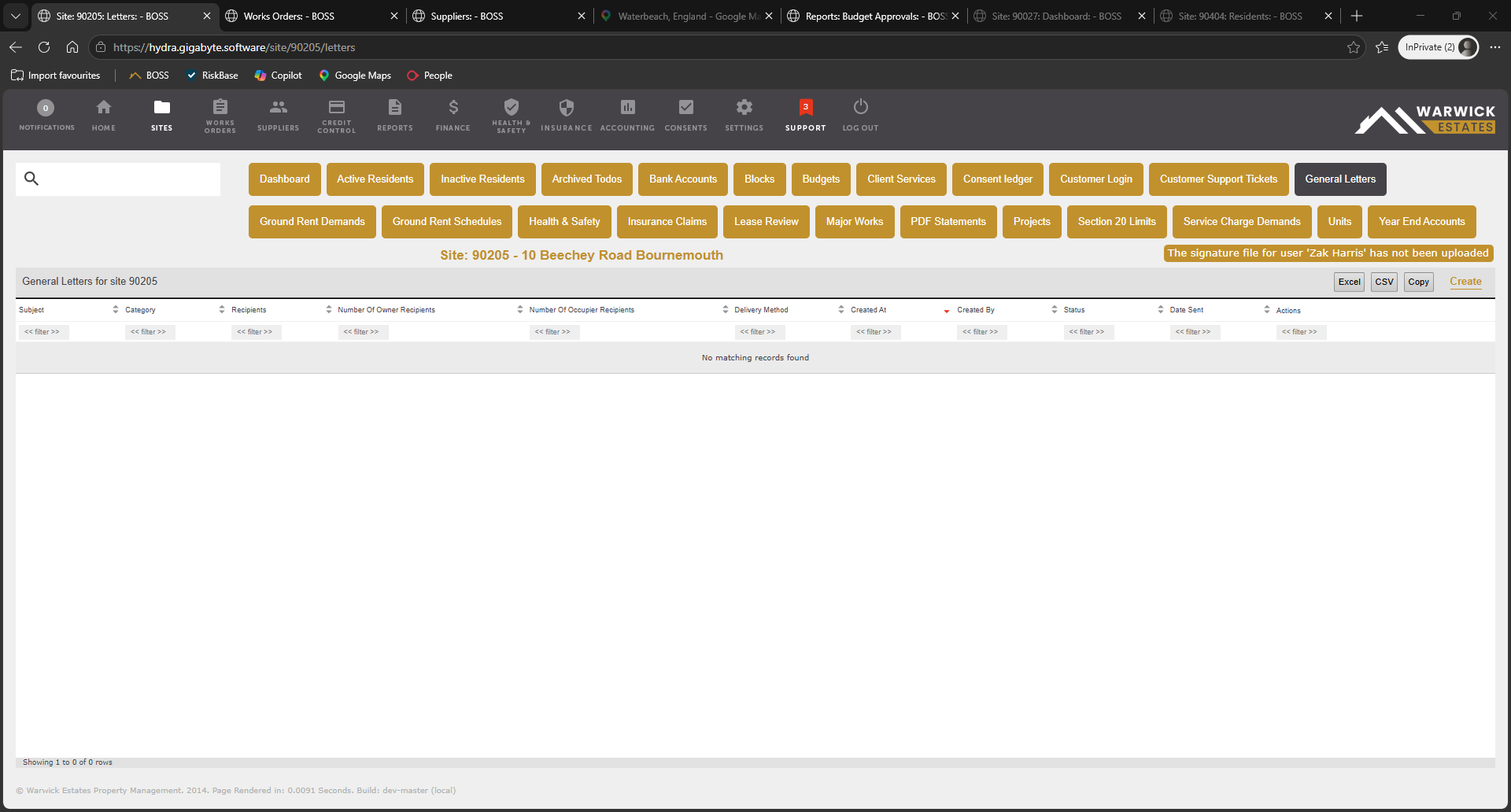Image resolution: width=1511 pixels, height=812 pixels.
Task: Open the Dashboard site section
Action: click(x=285, y=179)
